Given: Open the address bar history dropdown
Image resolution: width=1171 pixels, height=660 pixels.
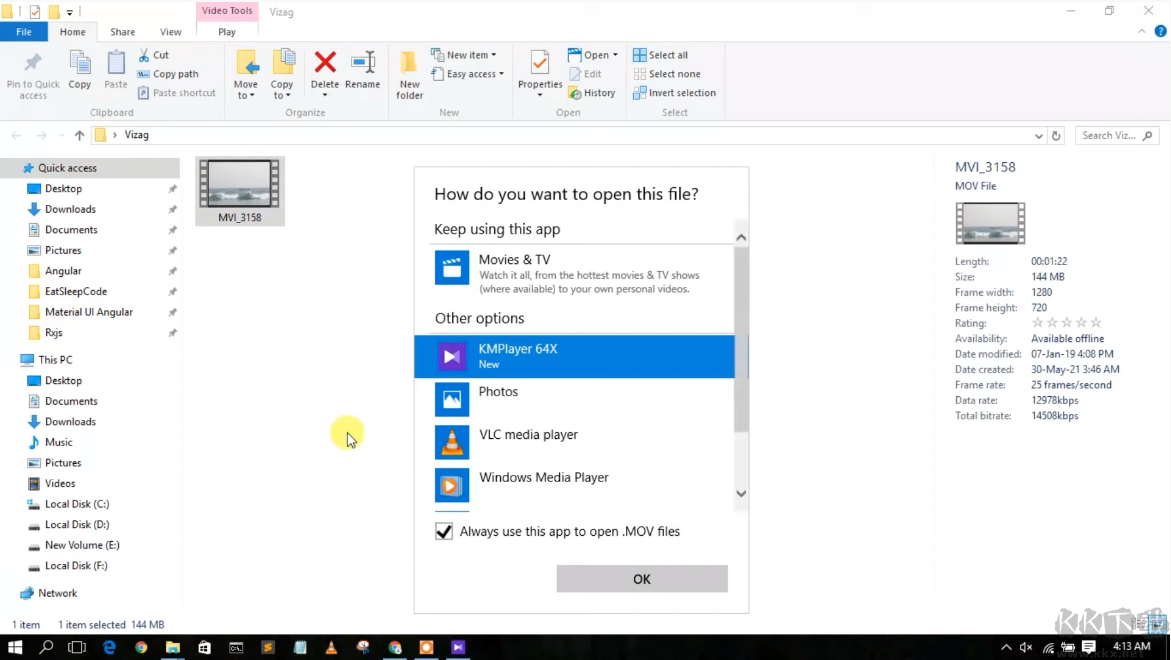Looking at the screenshot, I should pos(1038,136).
